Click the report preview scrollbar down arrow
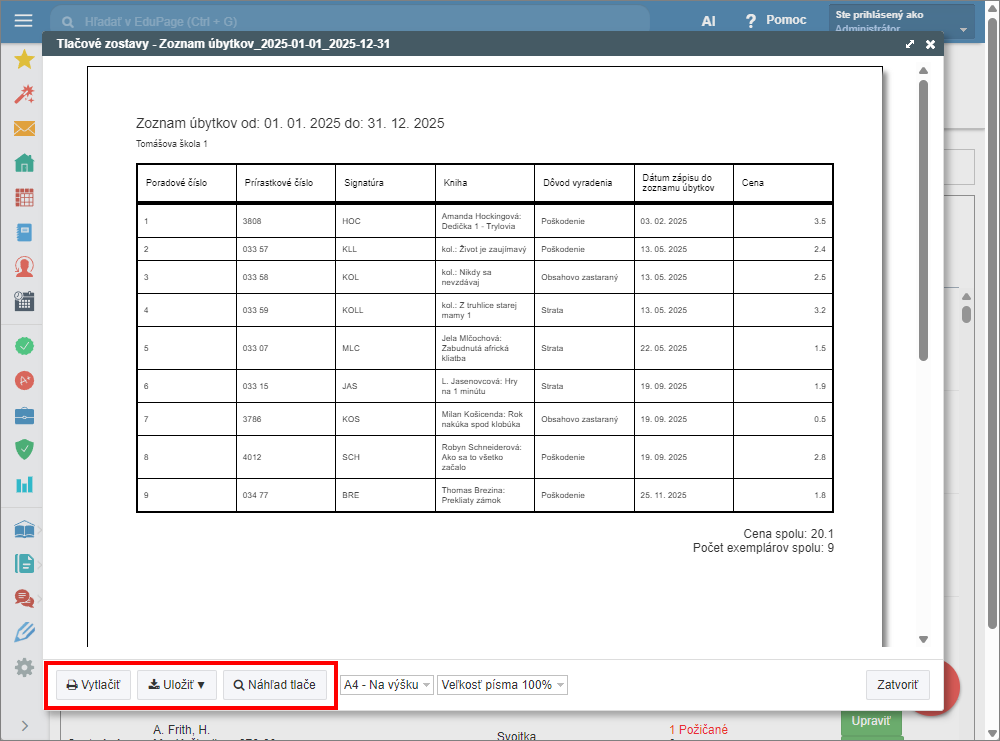Screen dimensions: 1000x741 [x=923, y=640]
